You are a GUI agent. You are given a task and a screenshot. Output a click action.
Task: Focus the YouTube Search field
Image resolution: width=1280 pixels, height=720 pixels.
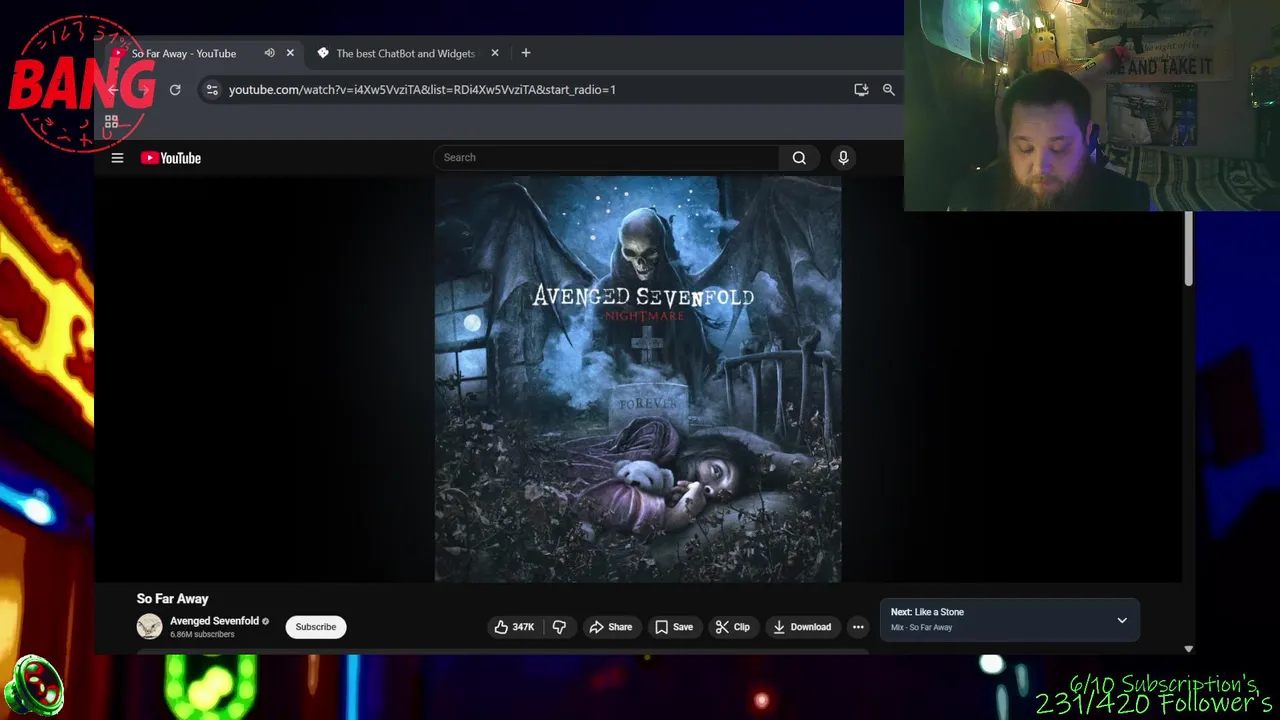607,158
